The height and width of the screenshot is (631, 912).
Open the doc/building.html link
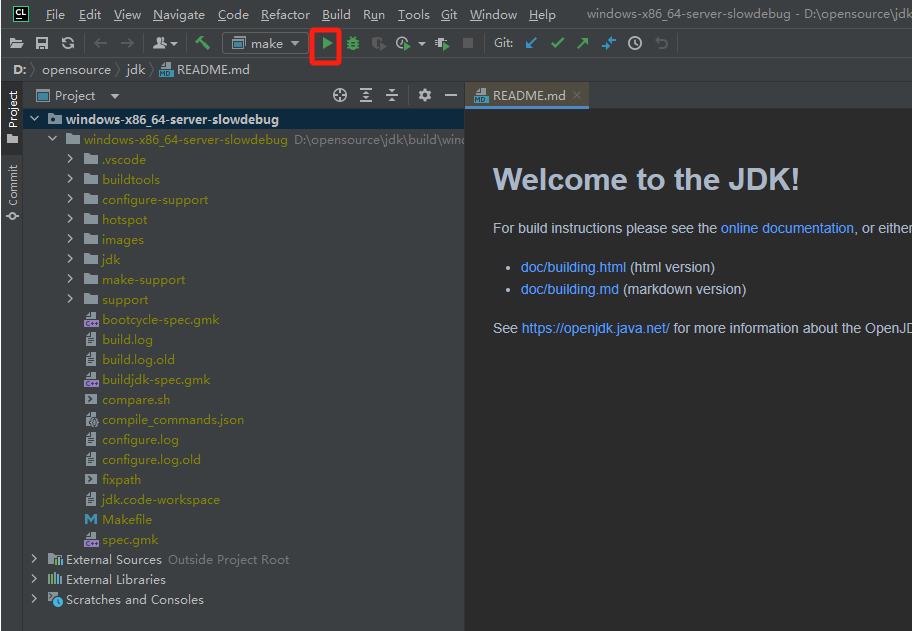pos(573,267)
